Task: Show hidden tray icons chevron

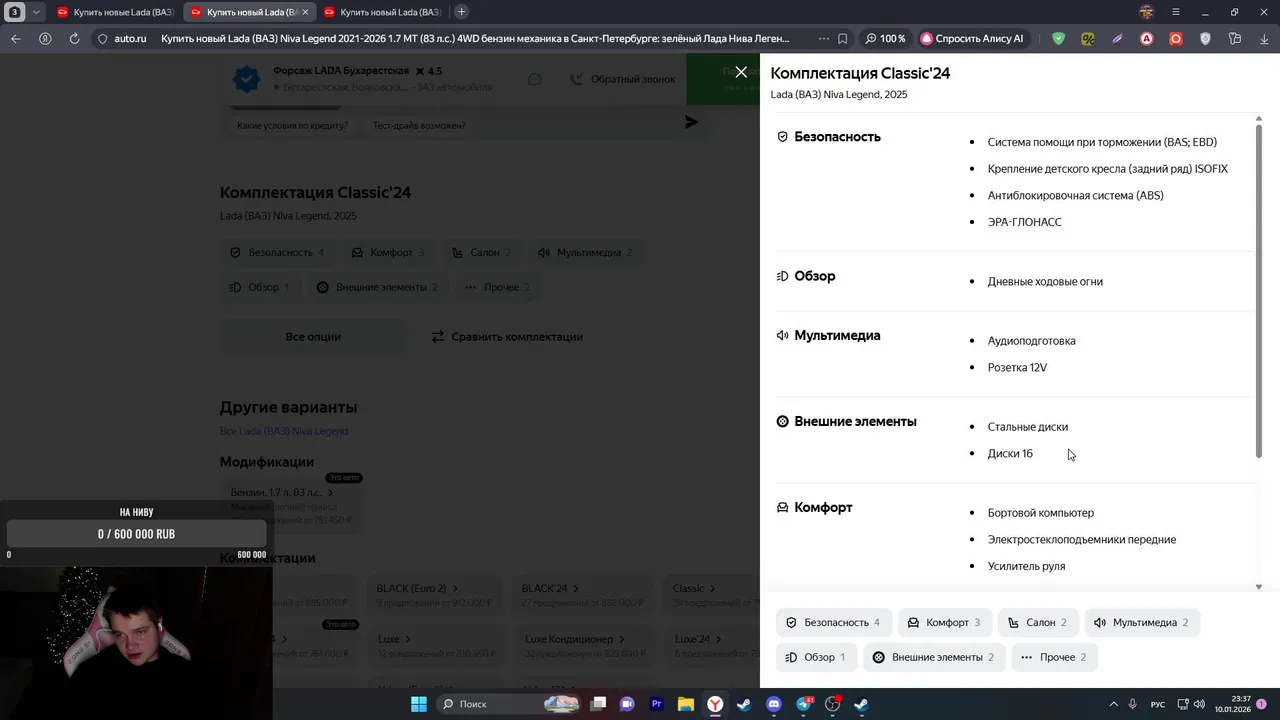Action: tap(1113, 704)
